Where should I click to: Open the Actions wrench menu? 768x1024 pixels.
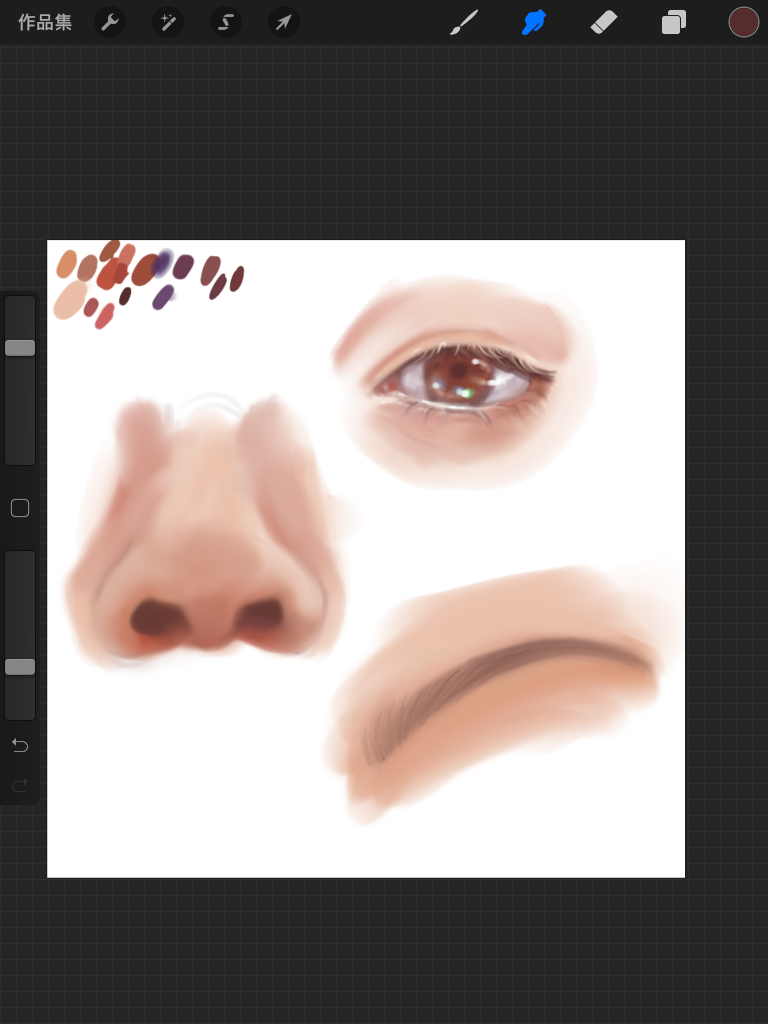(110, 22)
